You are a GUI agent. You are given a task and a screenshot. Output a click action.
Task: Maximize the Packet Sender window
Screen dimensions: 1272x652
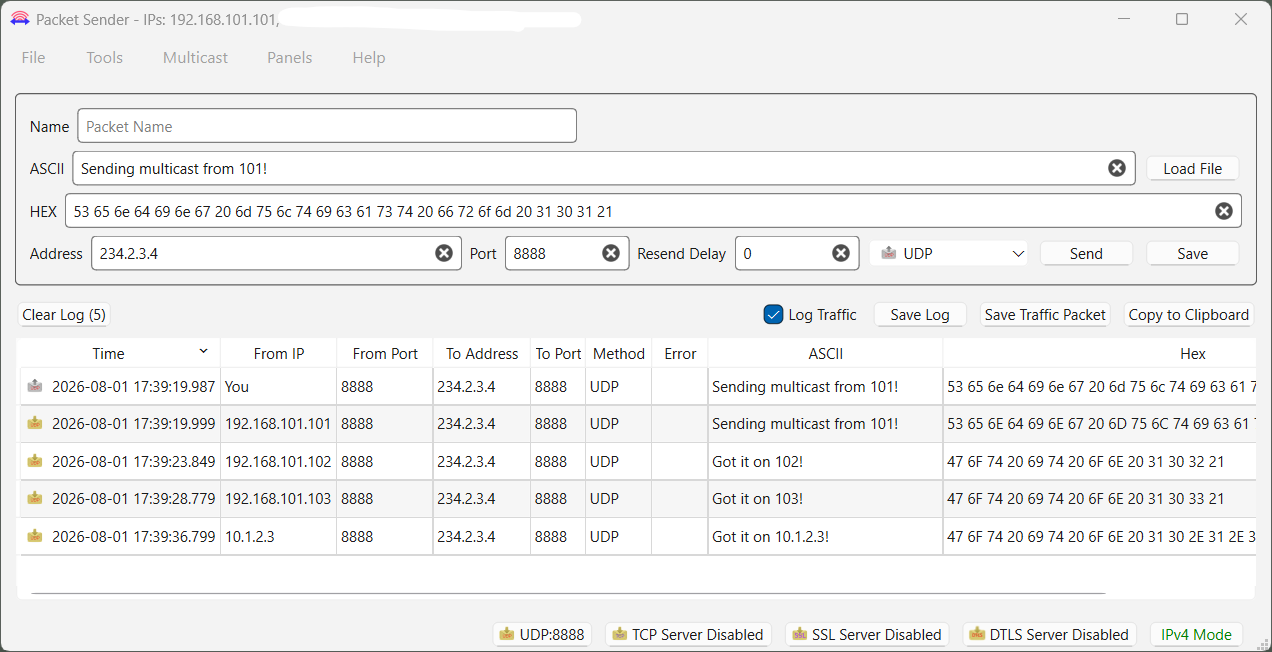coord(1182,19)
